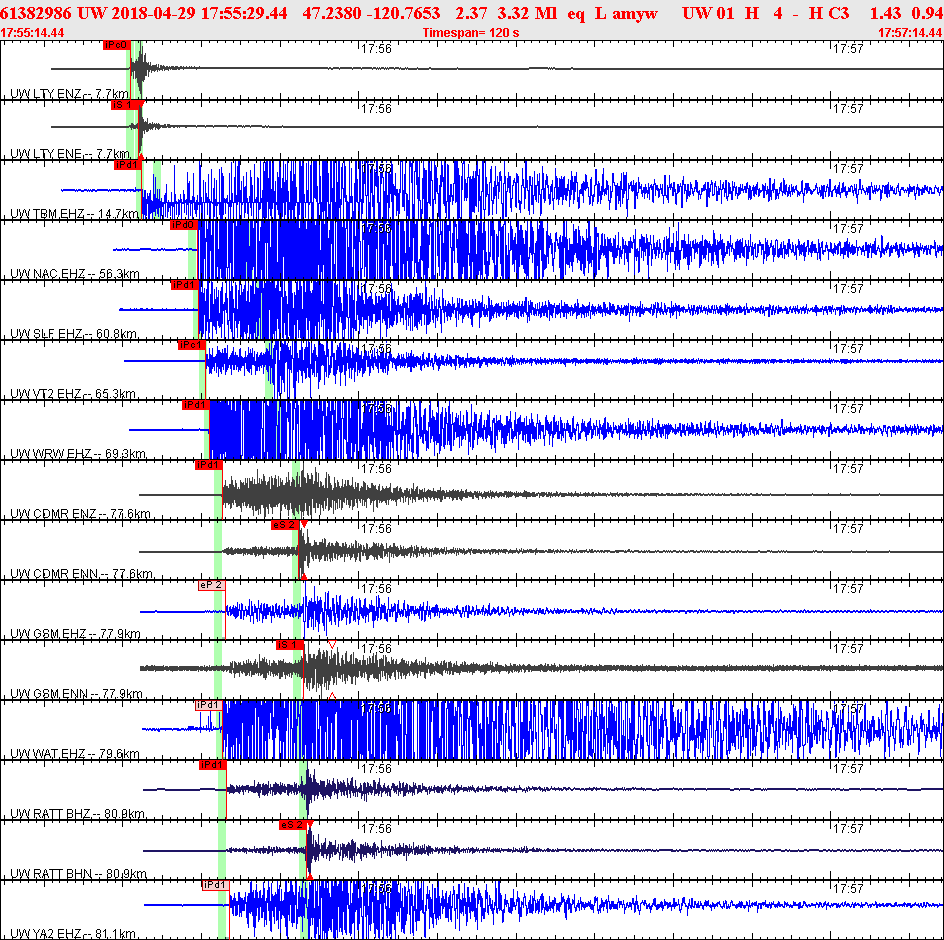Select the iPd0 pick flag on NAC EHZ
944x940 pixels.
click(184, 225)
